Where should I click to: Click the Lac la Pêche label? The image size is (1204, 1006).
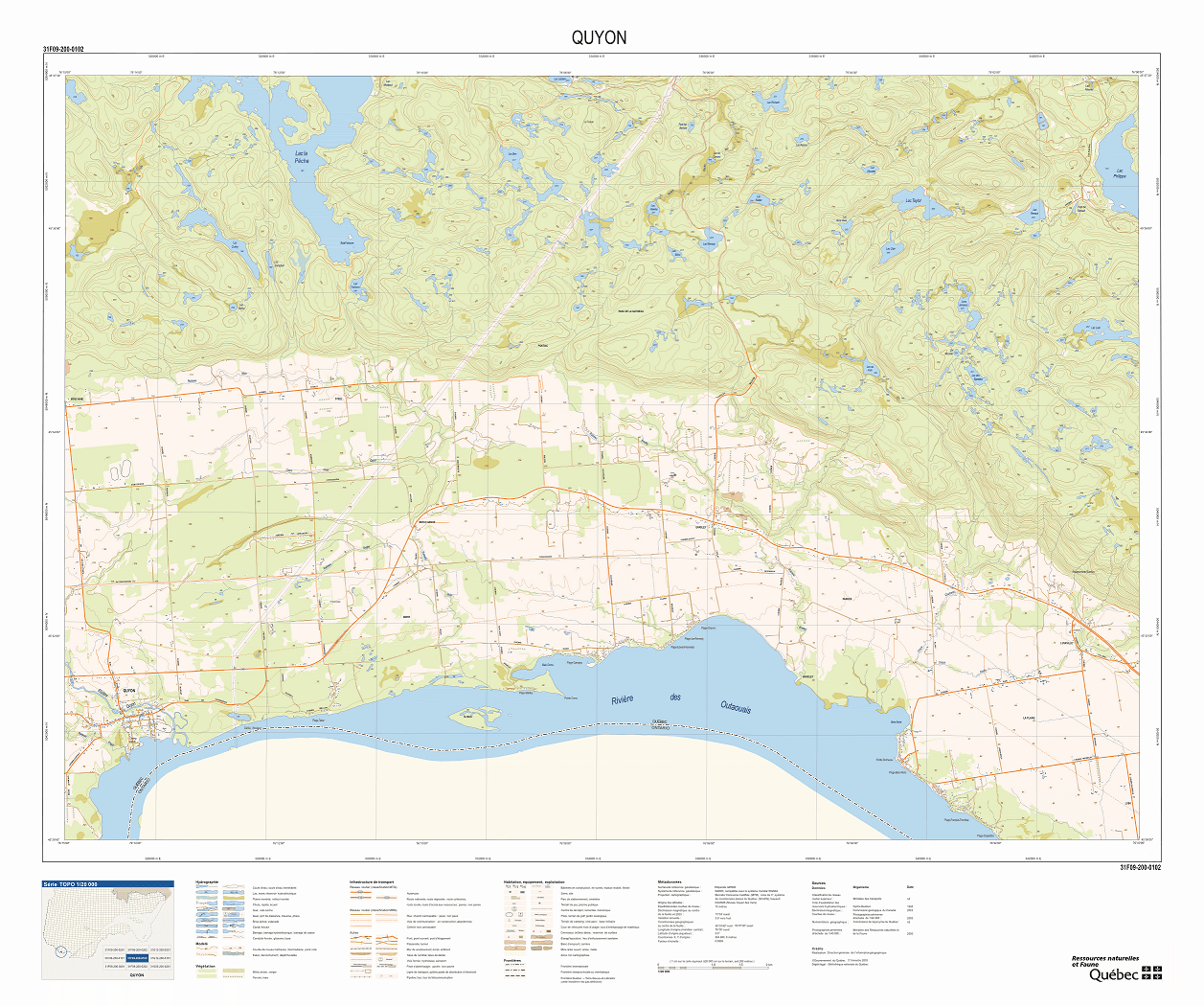tap(302, 157)
